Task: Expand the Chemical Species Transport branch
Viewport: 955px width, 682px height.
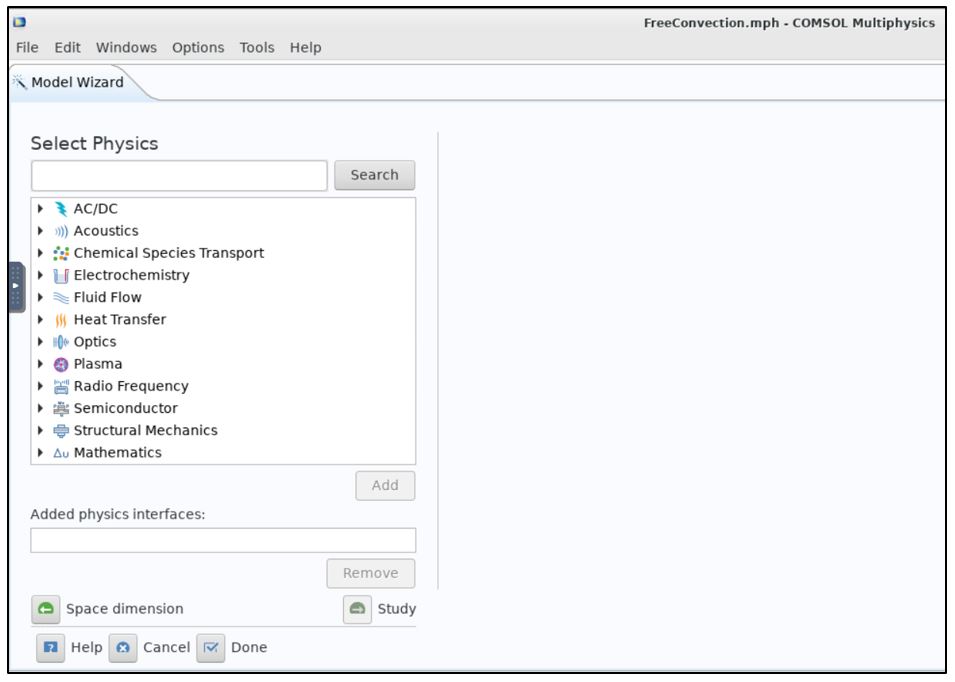Action: click(40, 253)
